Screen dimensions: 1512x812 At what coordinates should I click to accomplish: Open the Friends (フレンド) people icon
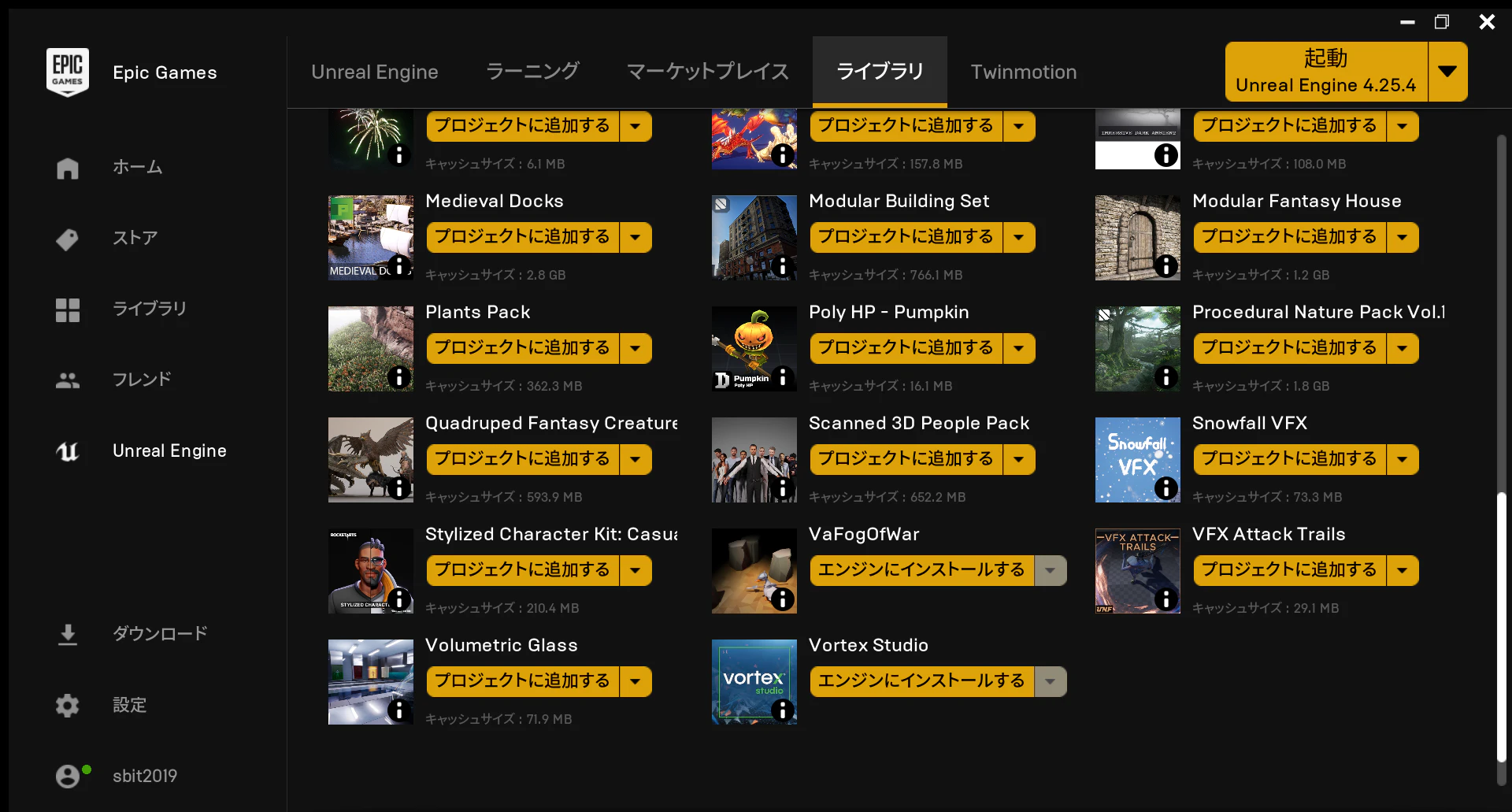tap(68, 380)
